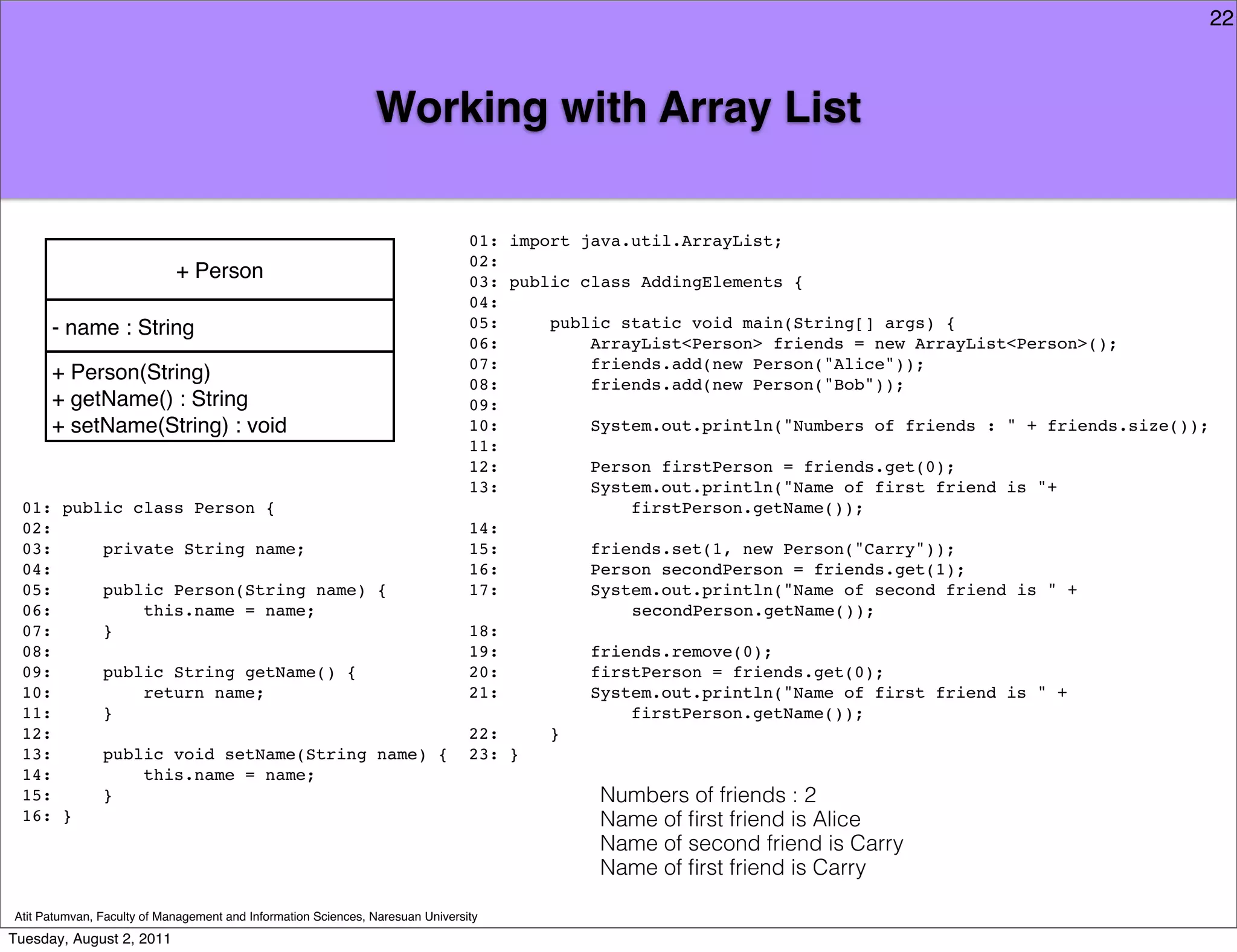Click the line "public class Person {"
Image resolution: width=1237 pixels, height=952 pixels.
(x=168, y=509)
